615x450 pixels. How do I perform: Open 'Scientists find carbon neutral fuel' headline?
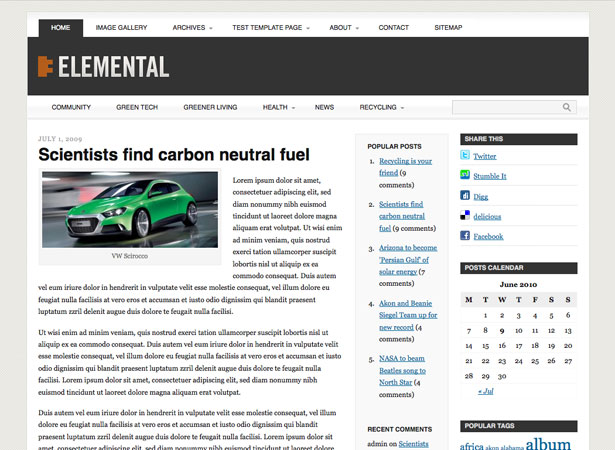pyautogui.click(x=174, y=155)
